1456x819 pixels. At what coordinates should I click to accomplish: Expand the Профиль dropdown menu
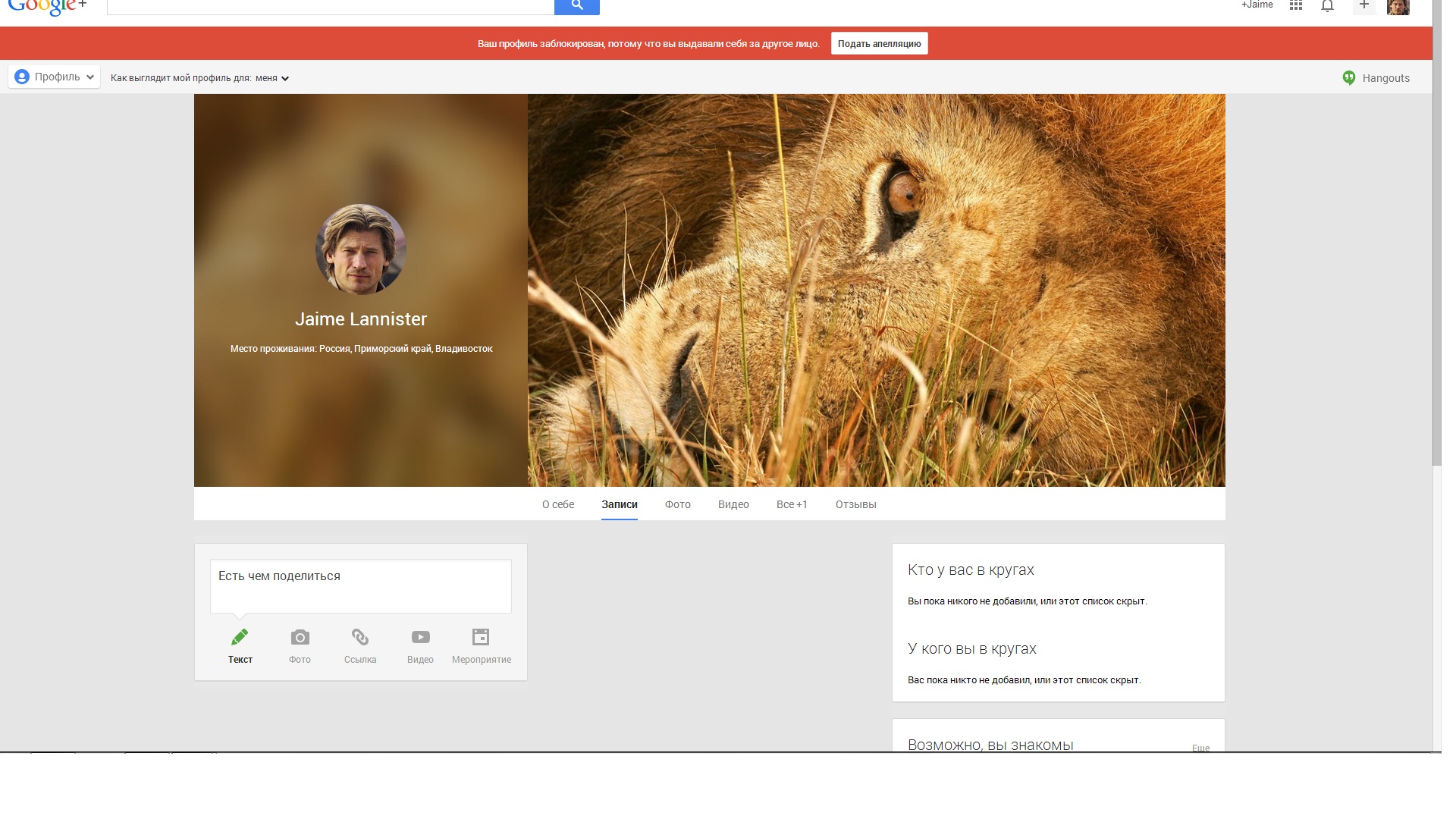(55, 77)
